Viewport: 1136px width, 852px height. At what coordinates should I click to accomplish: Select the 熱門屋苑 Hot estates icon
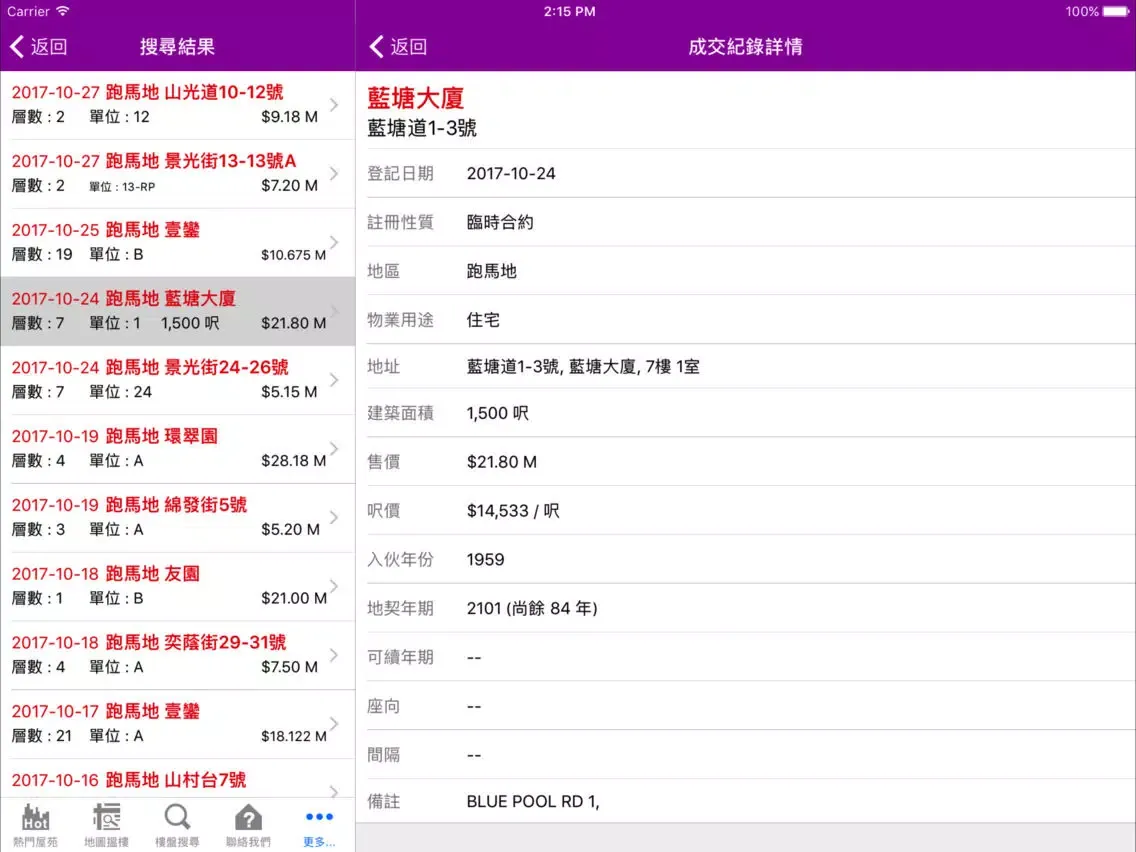click(x=37, y=822)
